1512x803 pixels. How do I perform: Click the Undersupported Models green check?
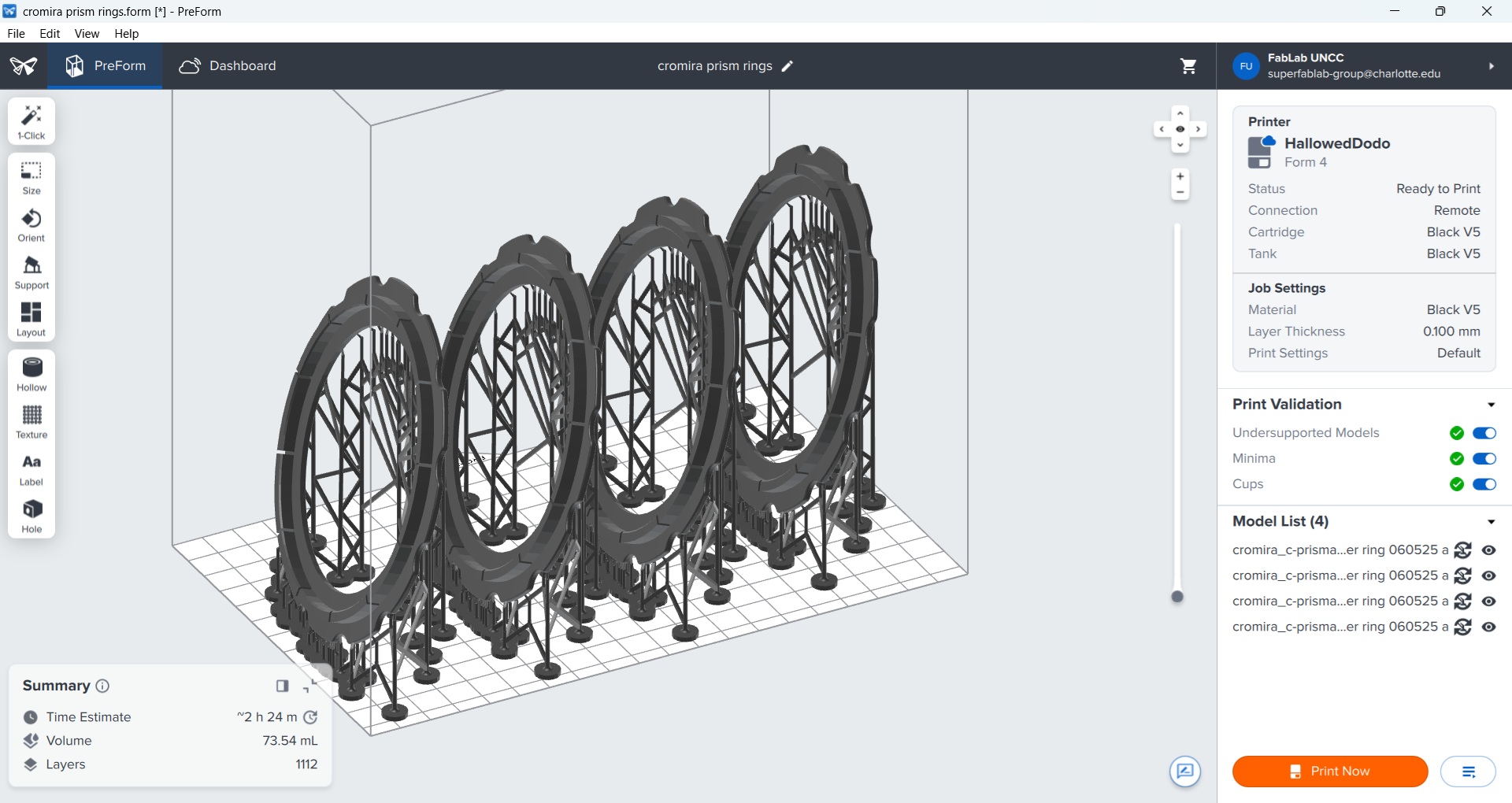(1457, 433)
